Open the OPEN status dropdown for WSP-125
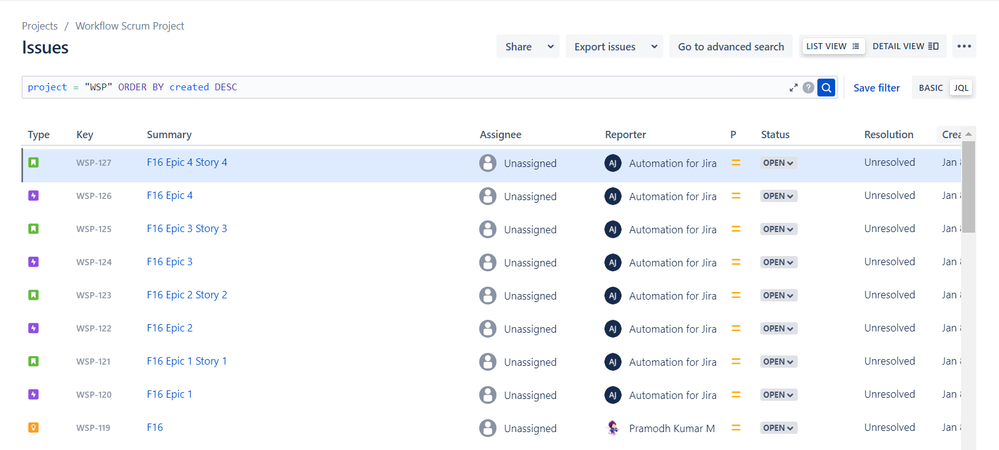The image size is (999, 450). coord(779,229)
